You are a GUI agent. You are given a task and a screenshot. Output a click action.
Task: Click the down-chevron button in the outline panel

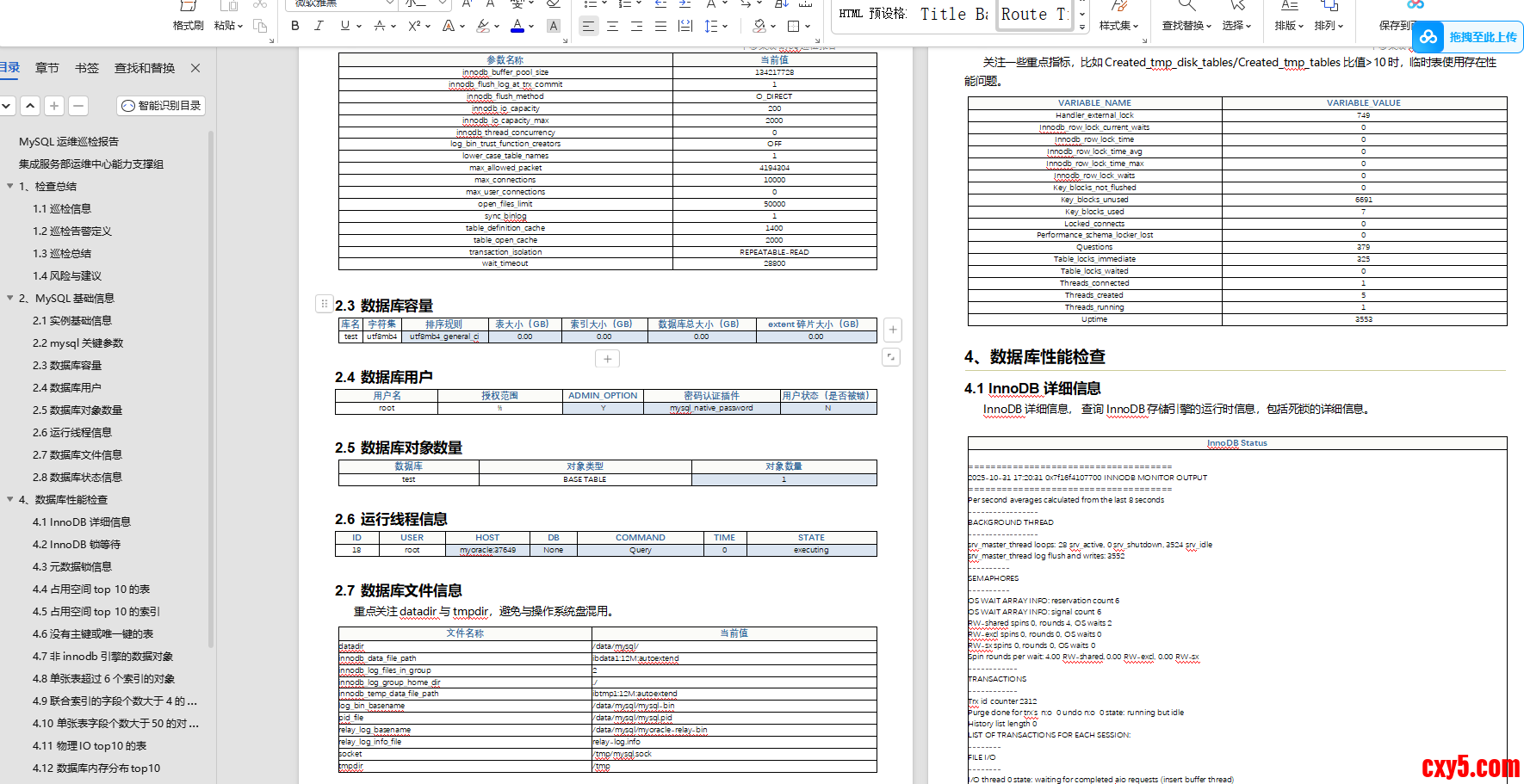[6, 106]
